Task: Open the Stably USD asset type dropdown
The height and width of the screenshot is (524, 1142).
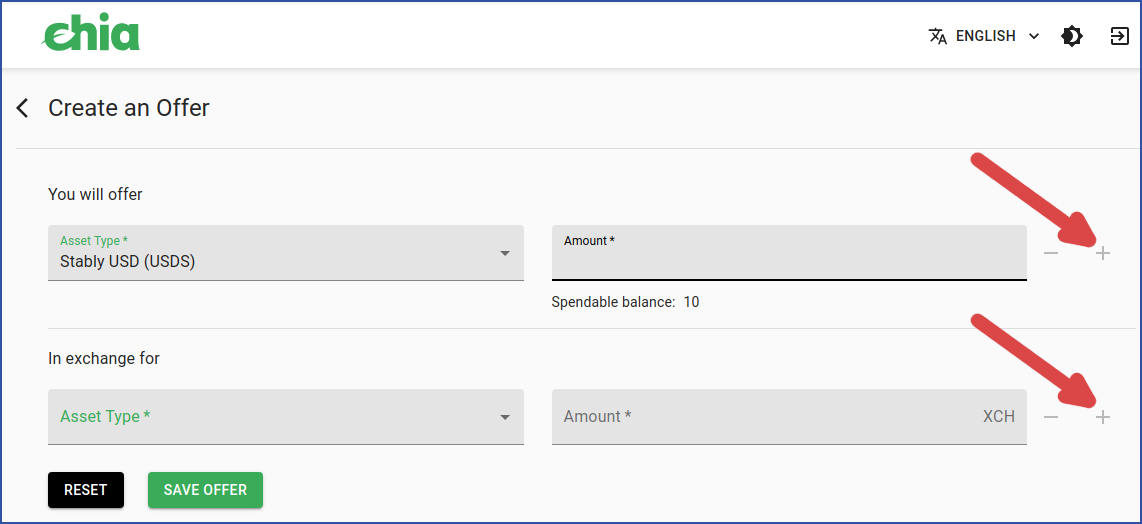Action: pyautogui.click(x=286, y=253)
